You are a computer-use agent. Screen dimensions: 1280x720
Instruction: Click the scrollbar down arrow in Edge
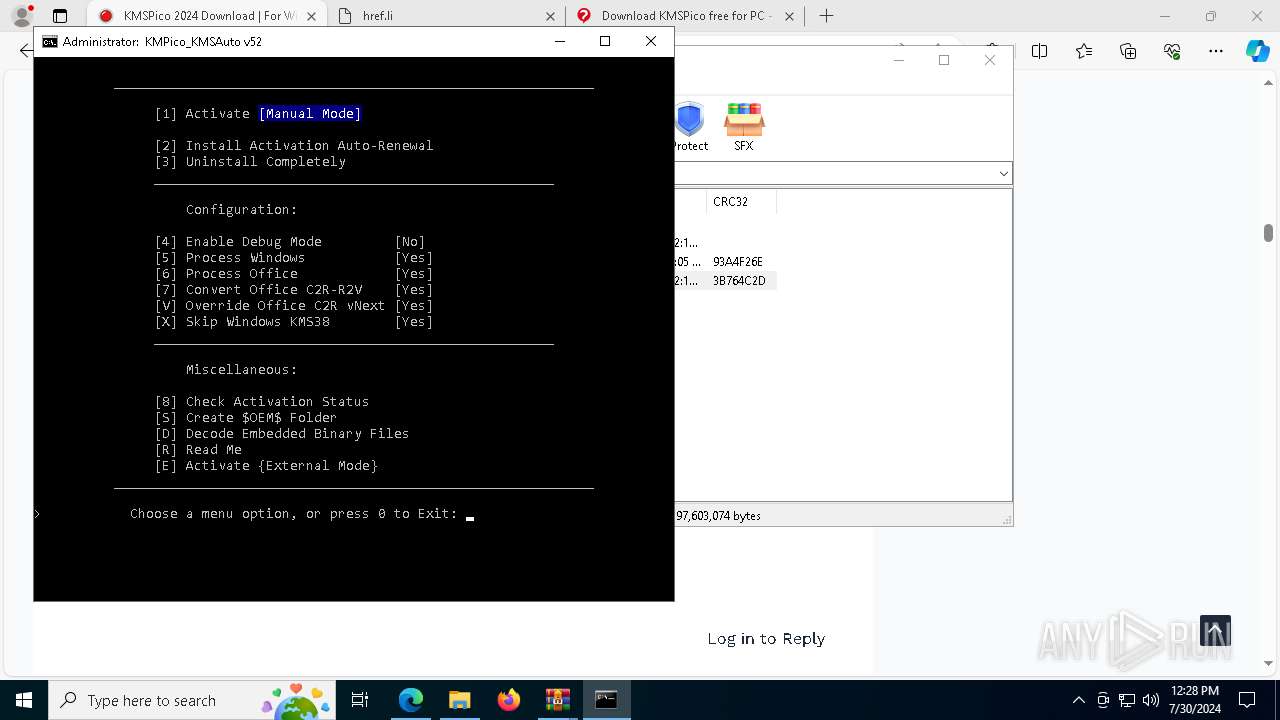pyautogui.click(x=1268, y=663)
